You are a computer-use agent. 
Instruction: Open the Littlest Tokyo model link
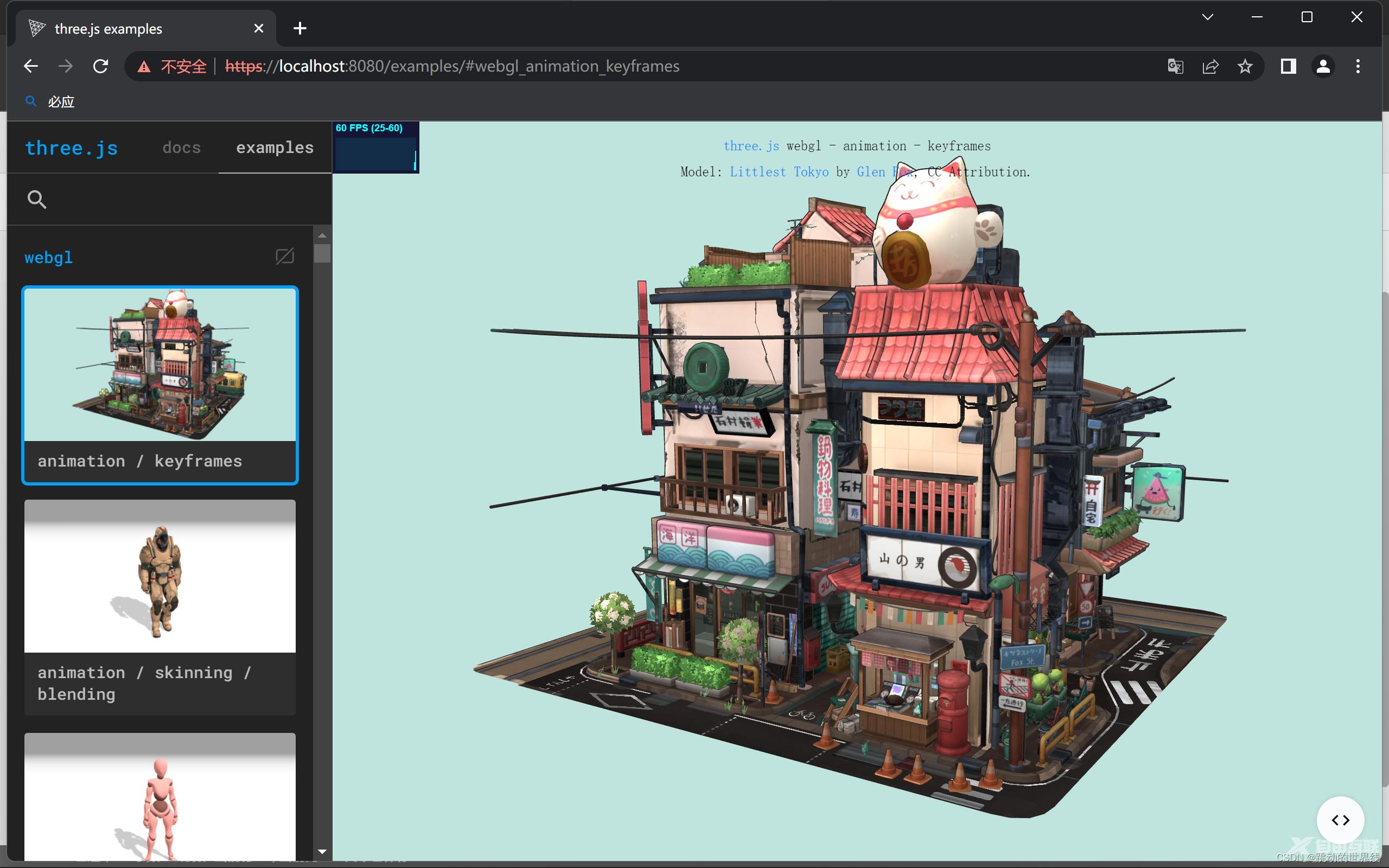click(x=779, y=171)
